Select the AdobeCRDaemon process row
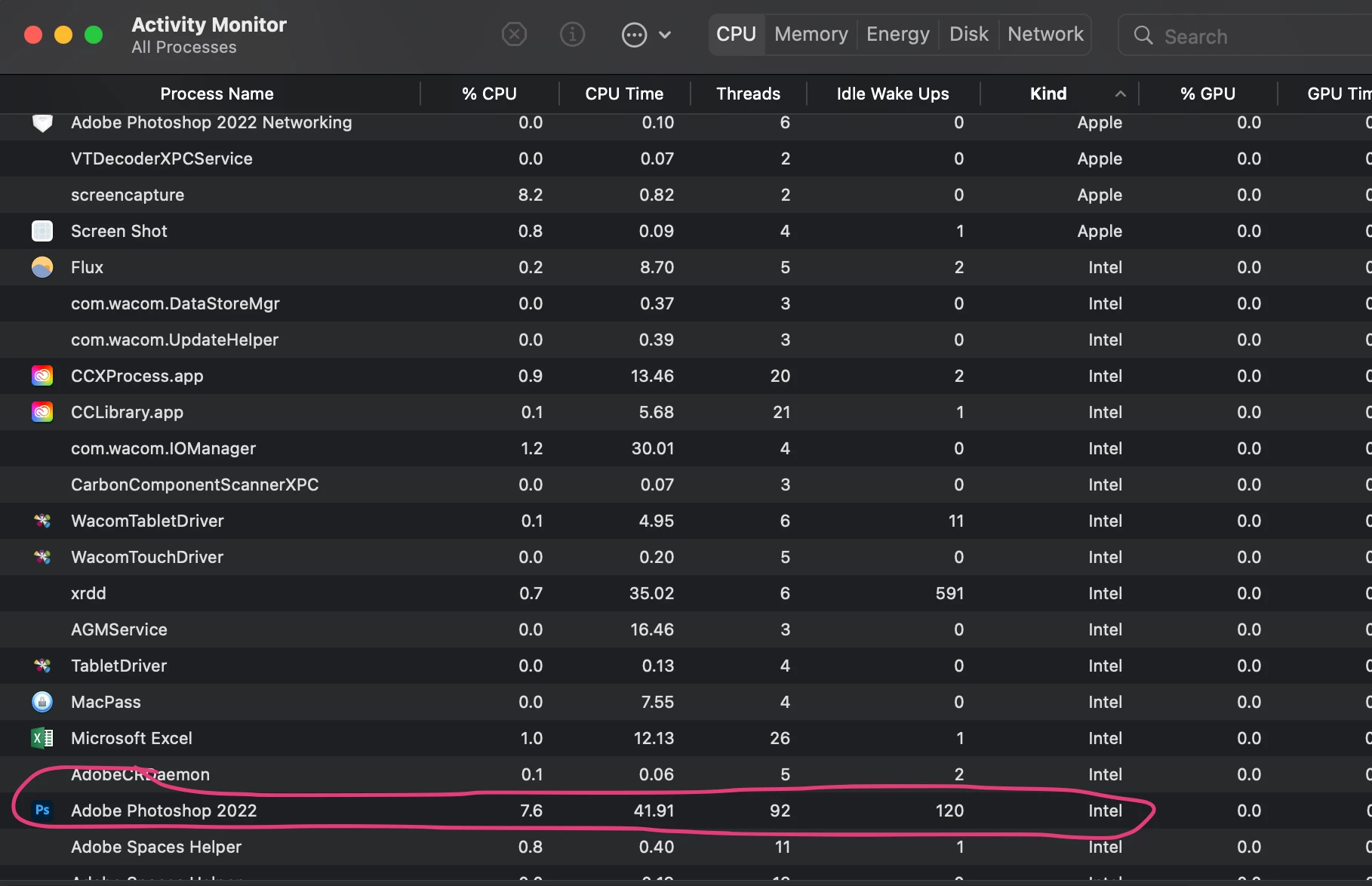Screen dimensions: 1372x886 (x=686, y=774)
